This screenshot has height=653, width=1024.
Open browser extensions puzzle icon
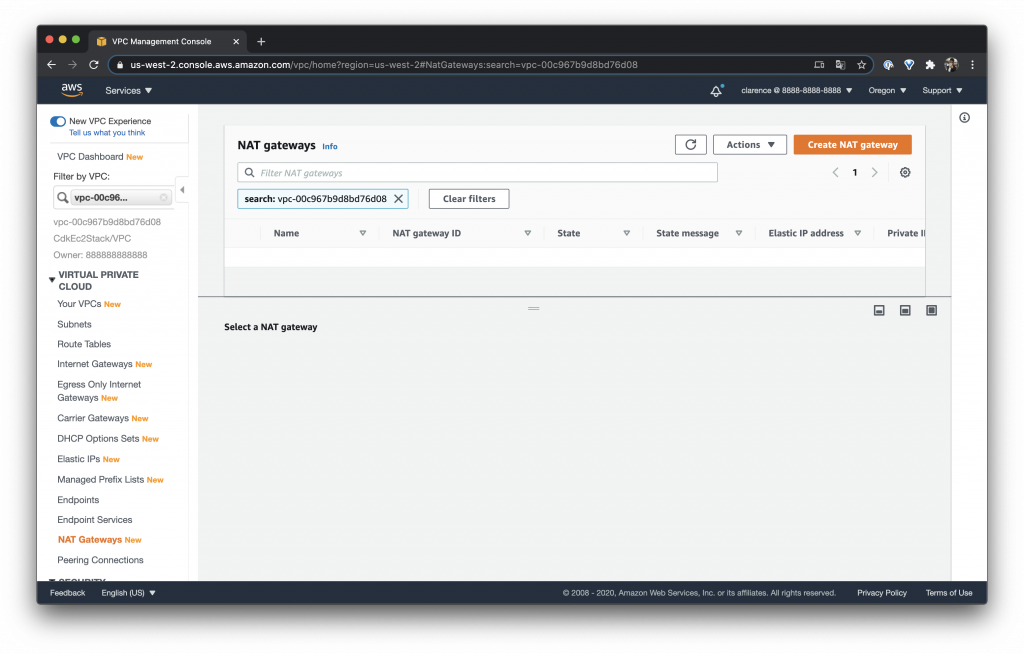(930, 65)
